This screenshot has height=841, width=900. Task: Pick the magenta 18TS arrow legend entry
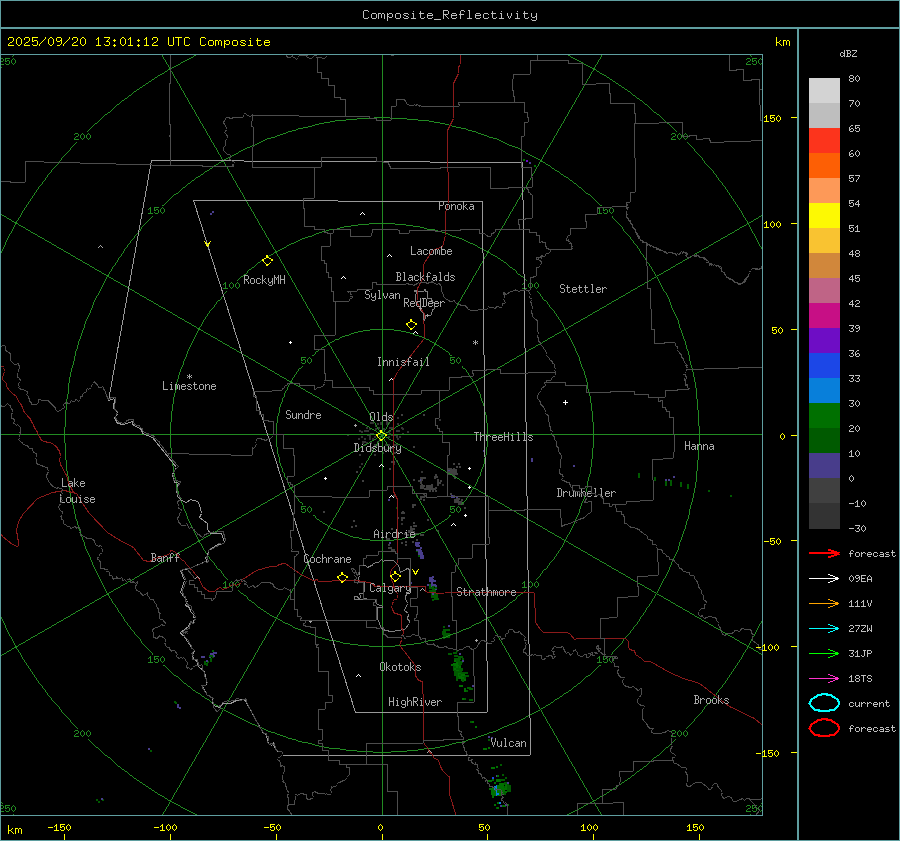pyautogui.click(x=824, y=678)
